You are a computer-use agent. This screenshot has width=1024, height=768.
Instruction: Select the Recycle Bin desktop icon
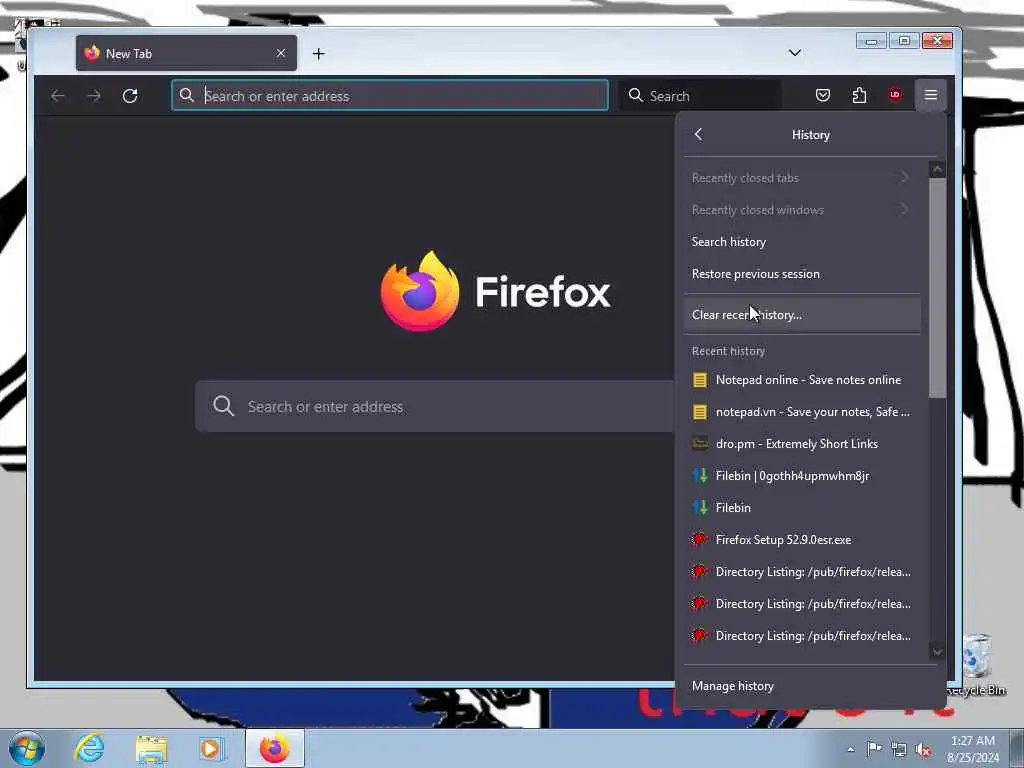[x=976, y=665]
